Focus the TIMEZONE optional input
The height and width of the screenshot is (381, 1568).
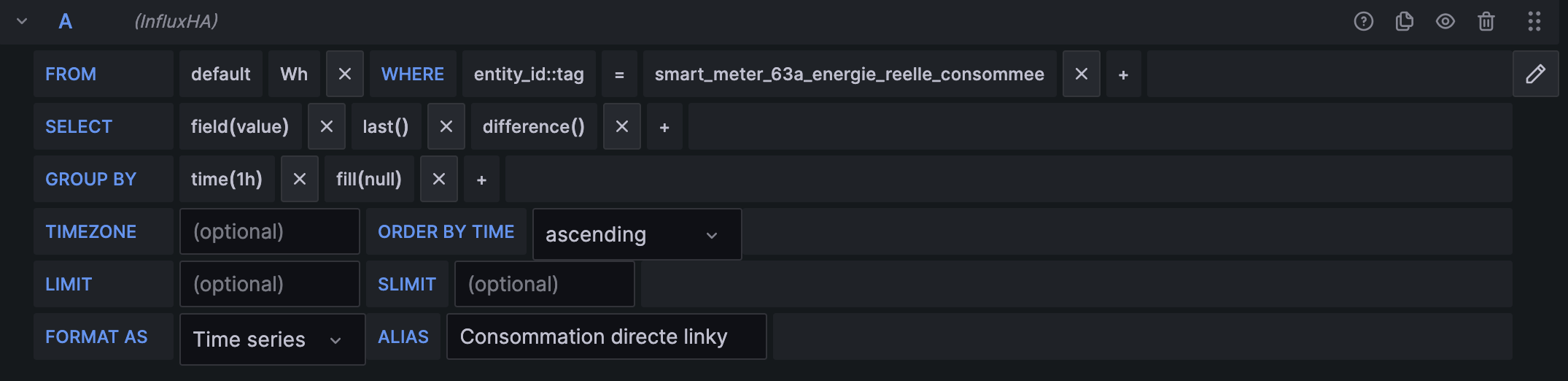click(270, 231)
